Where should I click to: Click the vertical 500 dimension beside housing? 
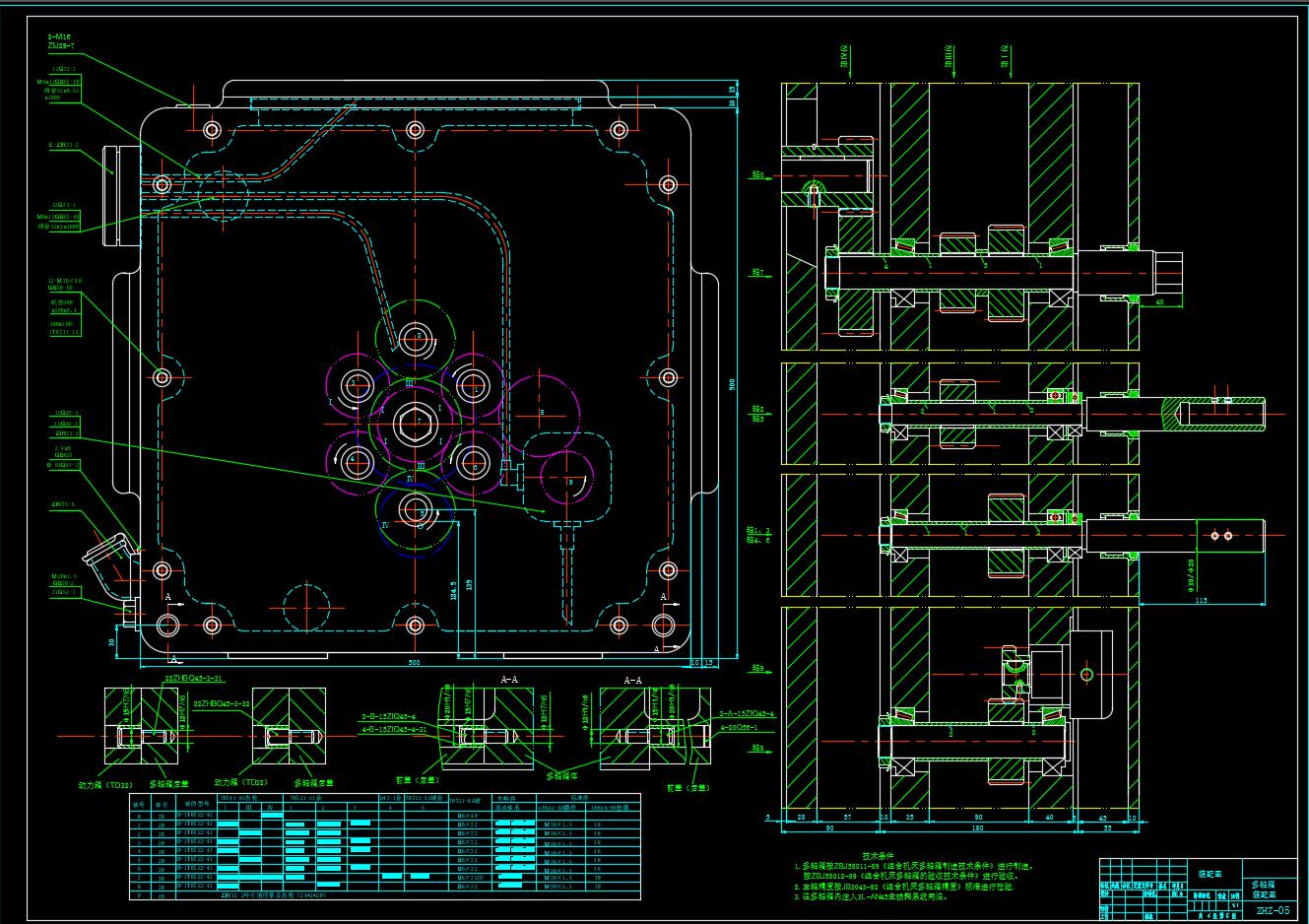732,384
